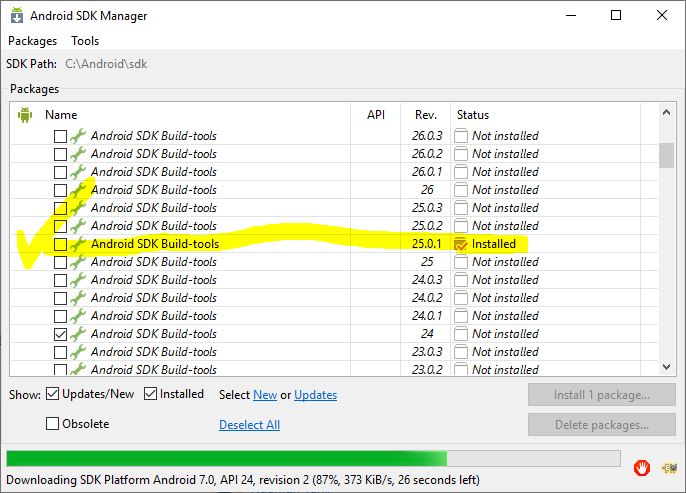This screenshot has width=686, height=493.
Task: Click the API column header
Action: [x=375, y=115]
